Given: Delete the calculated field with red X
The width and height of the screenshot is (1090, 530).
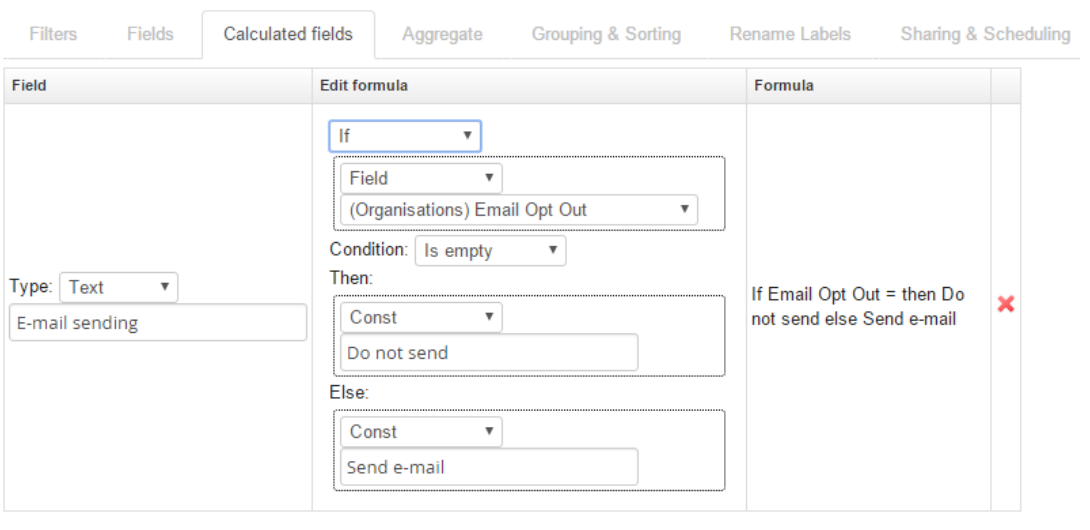Looking at the screenshot, I should tap(1006, 304).
